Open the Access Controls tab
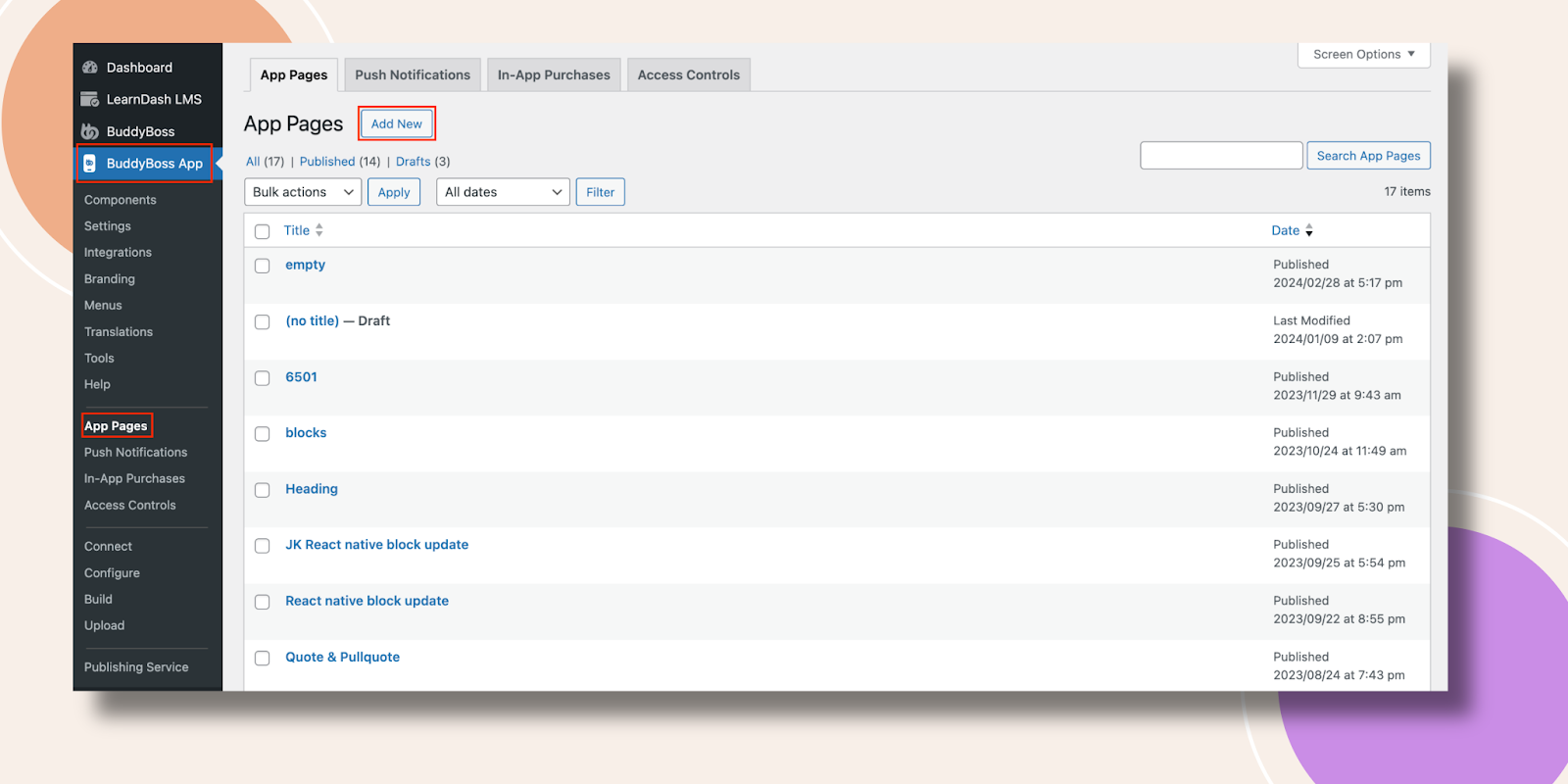This screenshot has width=1568, height=784. (x=689, y=74)
